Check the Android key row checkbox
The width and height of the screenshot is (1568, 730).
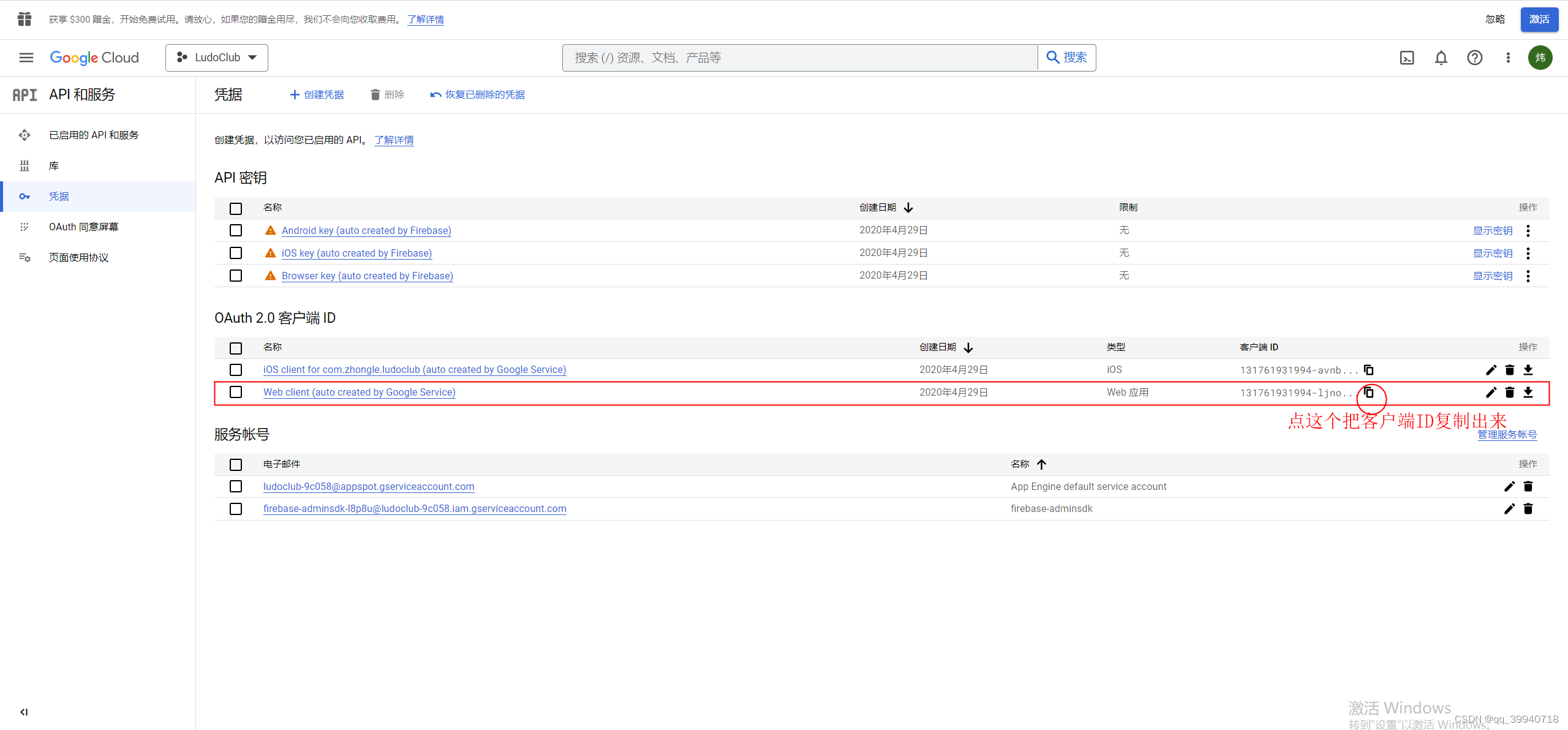click(x=236, y=230)
